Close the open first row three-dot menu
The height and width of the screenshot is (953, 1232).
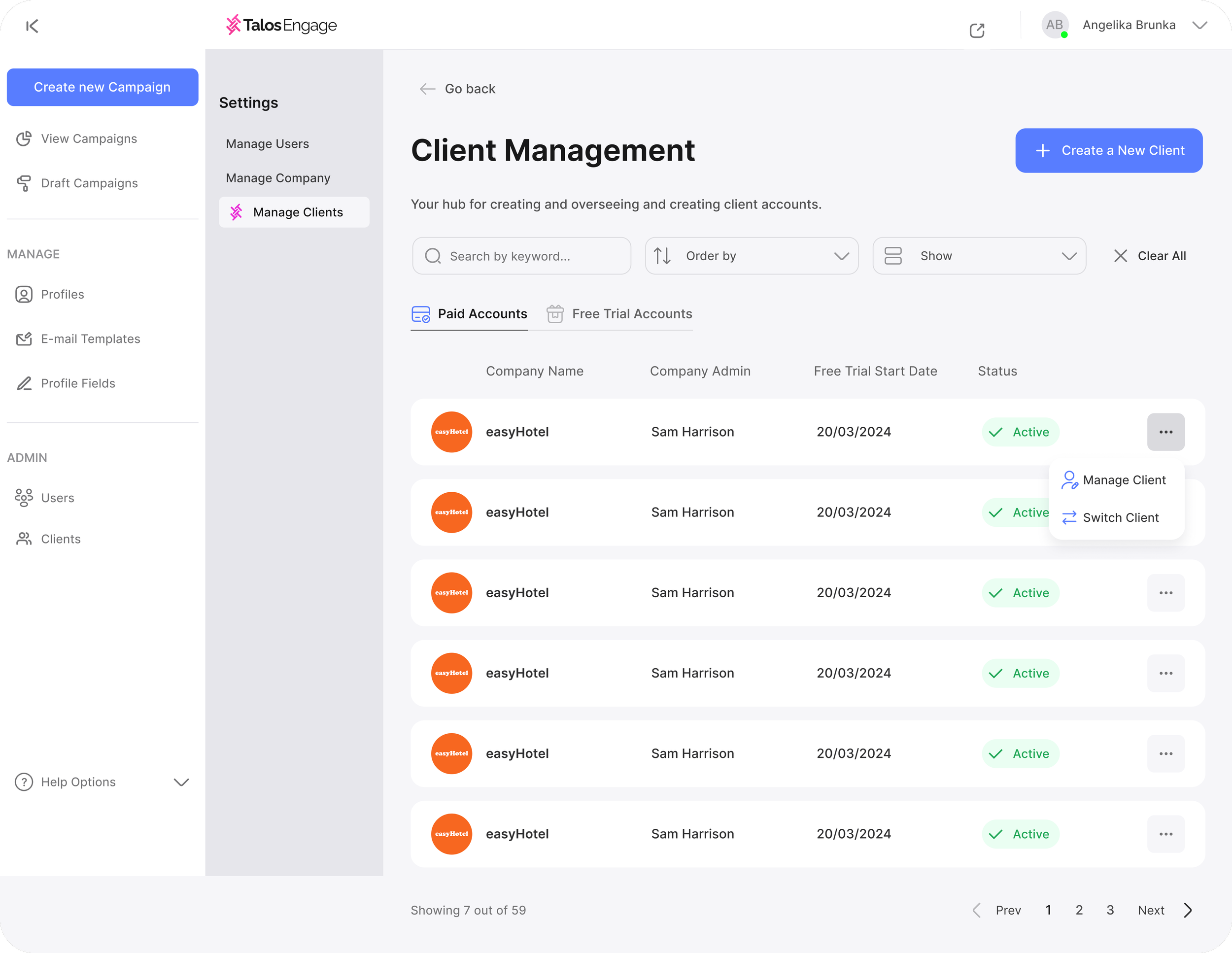[1165, 432]
